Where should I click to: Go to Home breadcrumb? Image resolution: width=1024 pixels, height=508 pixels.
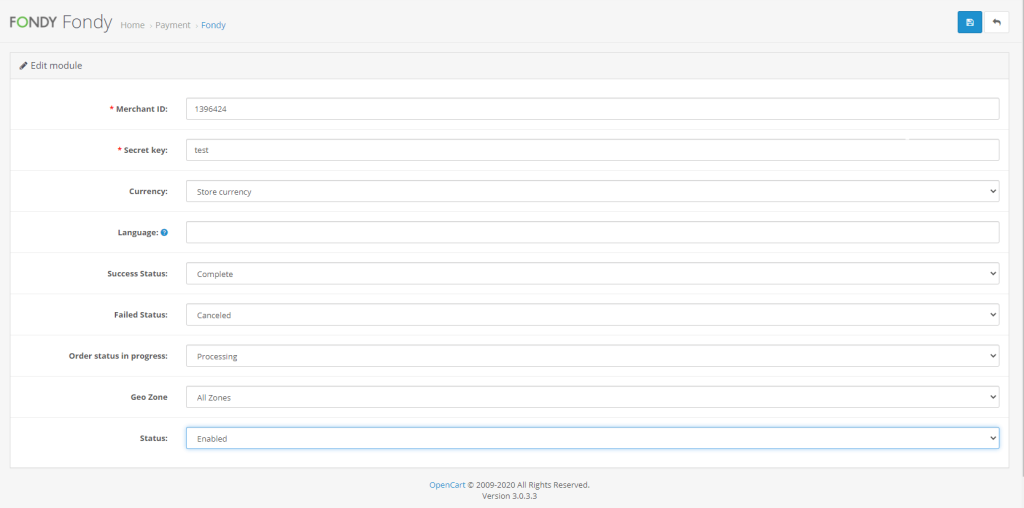(x=132, y=25)
